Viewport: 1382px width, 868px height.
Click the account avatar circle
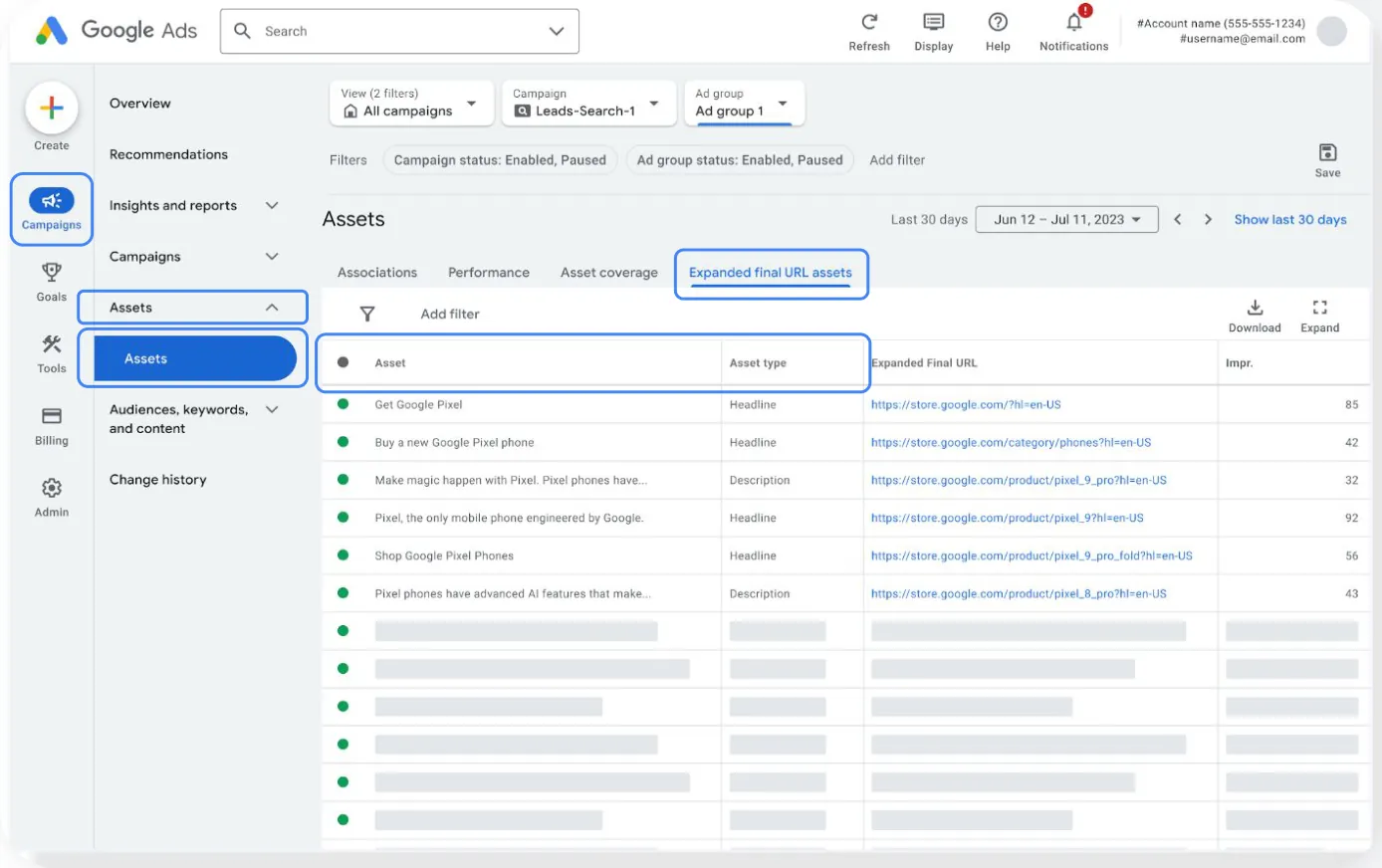1331,31
